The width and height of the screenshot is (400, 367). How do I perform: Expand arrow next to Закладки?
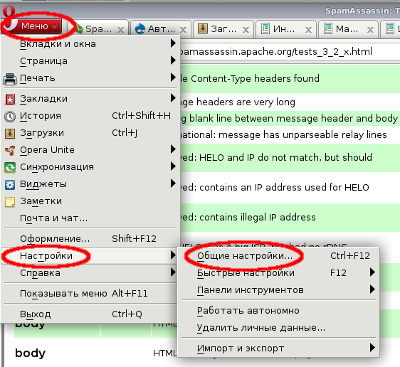tap(173, 98)
